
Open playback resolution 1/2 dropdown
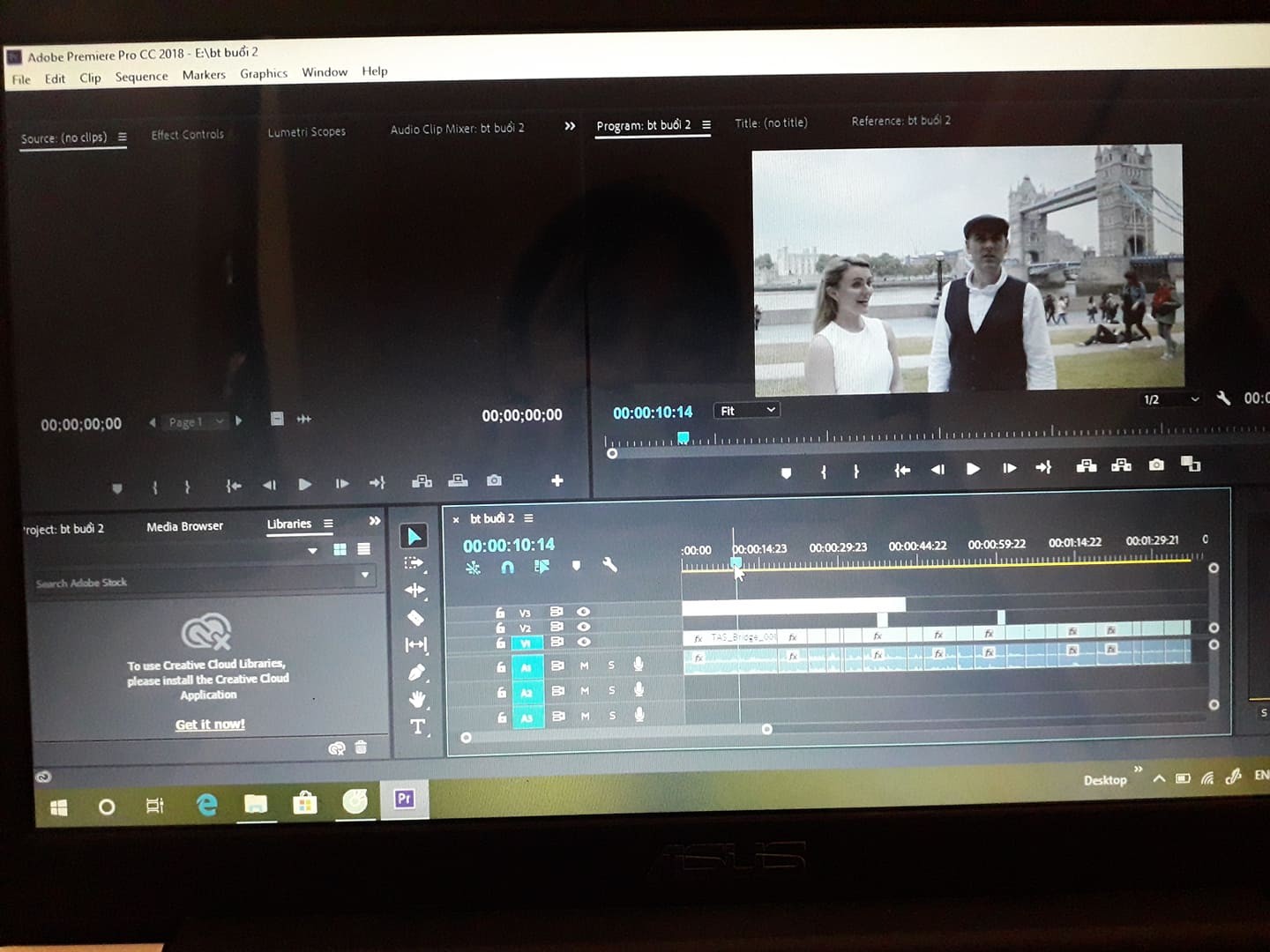(1170, 399)
